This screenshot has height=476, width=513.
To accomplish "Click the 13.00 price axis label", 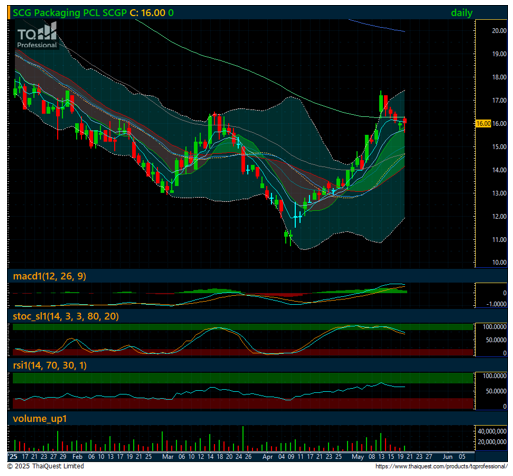I will pyautogui.click(x=499, y=193).
